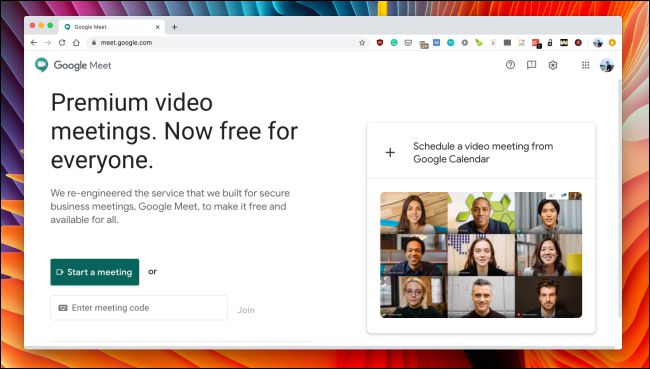Open the Google apps grid
The image size is (650, 369).
585,65
